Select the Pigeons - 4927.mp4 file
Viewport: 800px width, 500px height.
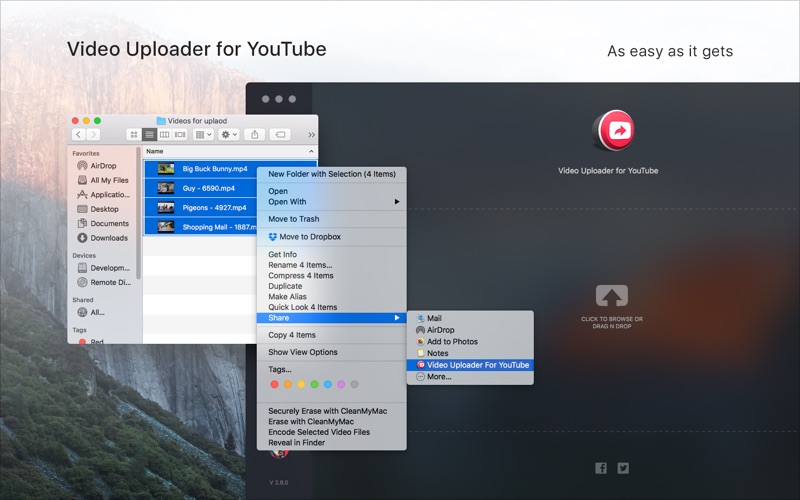(x=201, y=207)
